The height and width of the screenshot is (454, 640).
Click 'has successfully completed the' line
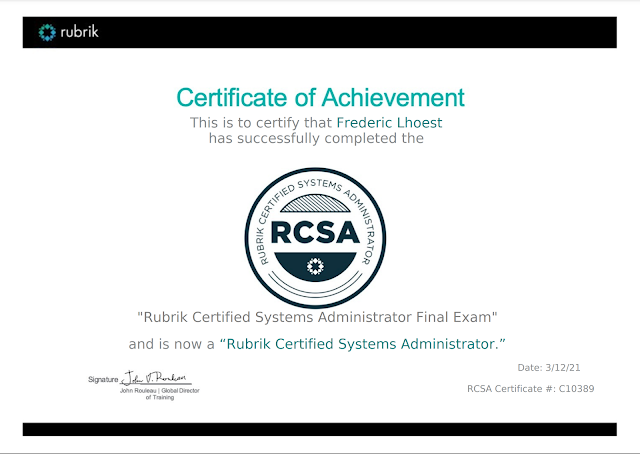pyautogui.click(x=316, y=138)
